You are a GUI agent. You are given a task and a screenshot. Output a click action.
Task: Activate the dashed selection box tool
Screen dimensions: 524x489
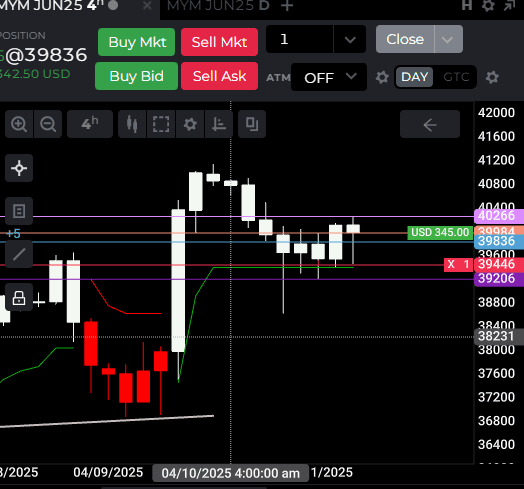click(x=161, y=124)
